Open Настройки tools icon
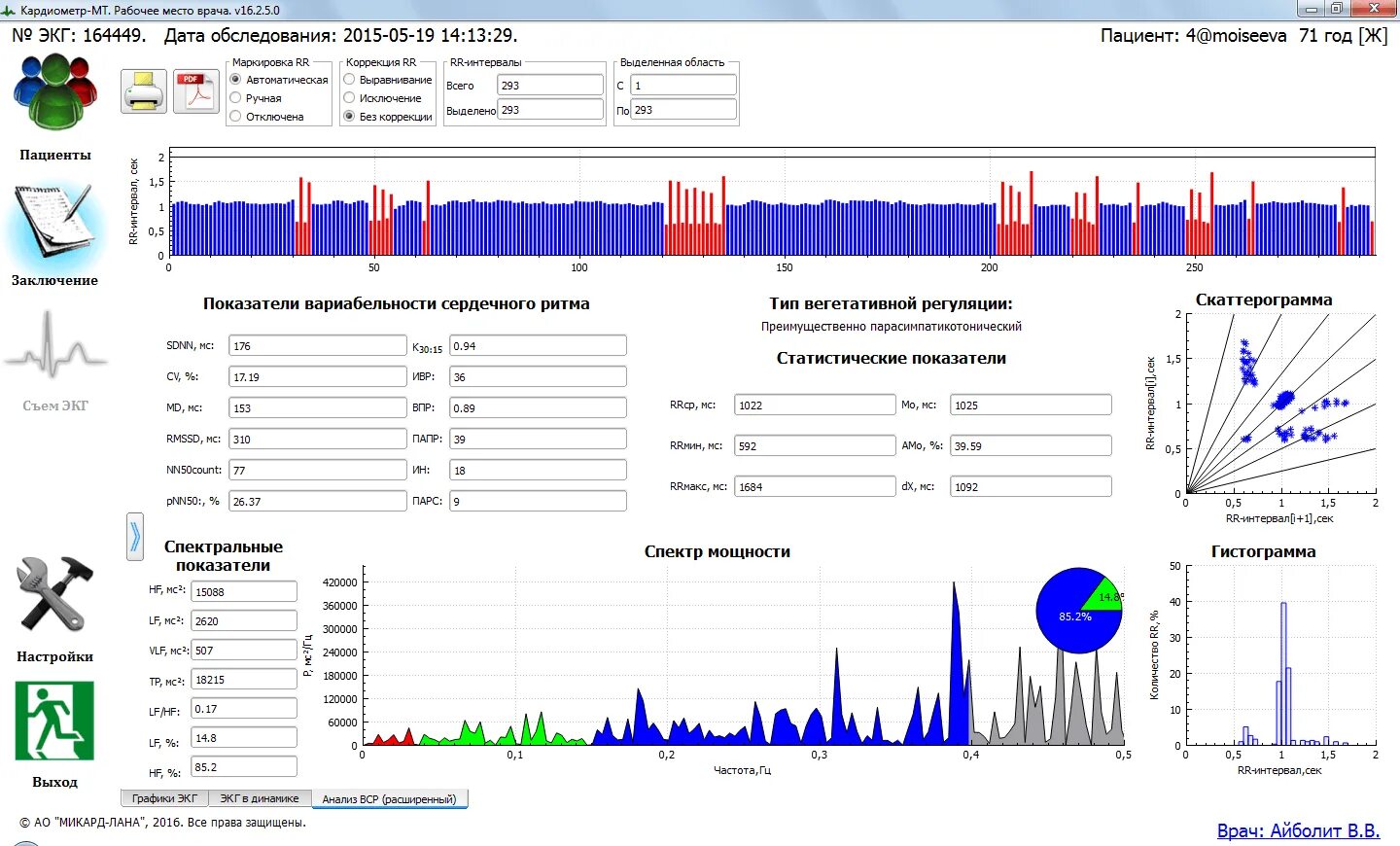The width and height of the screenshot is (1400, 846). click(55, 593)
